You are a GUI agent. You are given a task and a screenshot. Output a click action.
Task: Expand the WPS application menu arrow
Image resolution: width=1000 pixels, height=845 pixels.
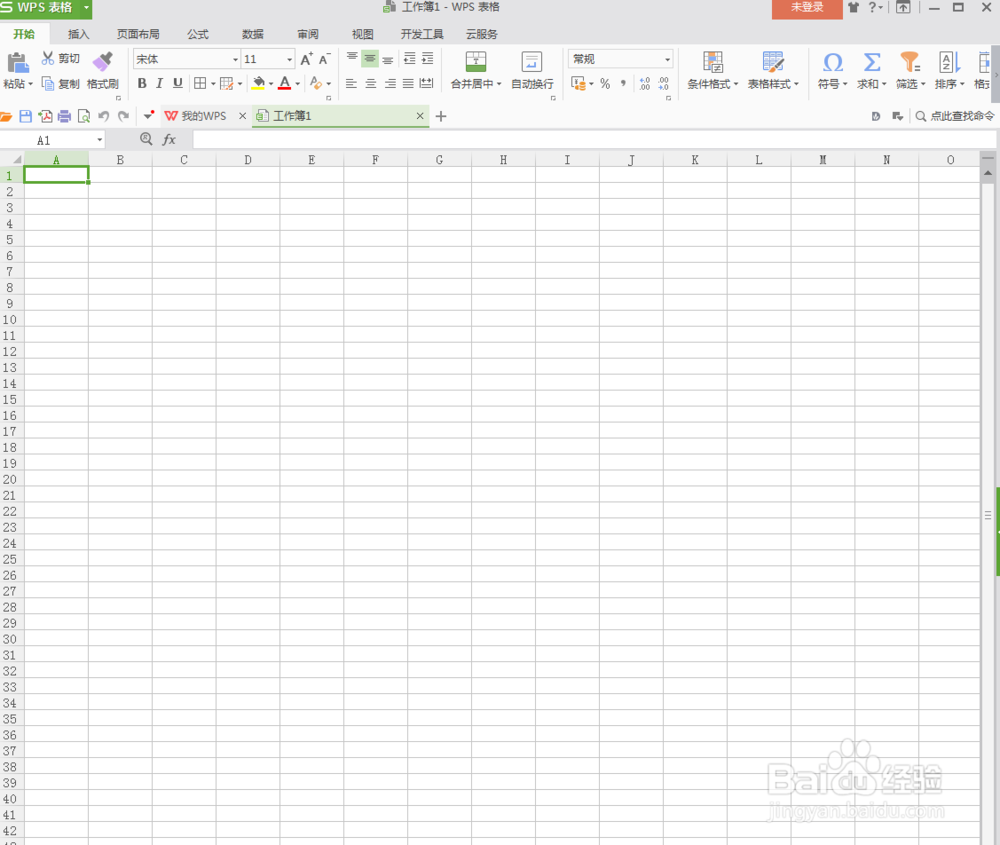pyautogui.click(x=85, y=7)
